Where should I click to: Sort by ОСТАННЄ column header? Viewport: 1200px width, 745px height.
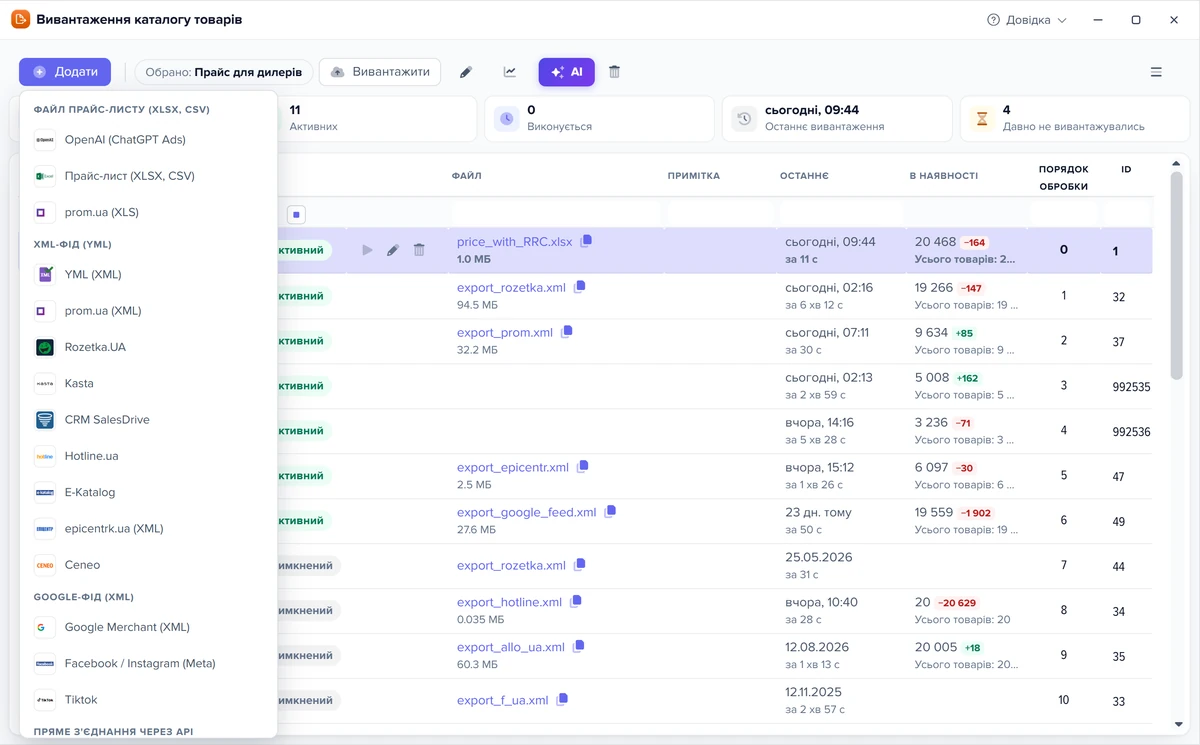point(804,176)
